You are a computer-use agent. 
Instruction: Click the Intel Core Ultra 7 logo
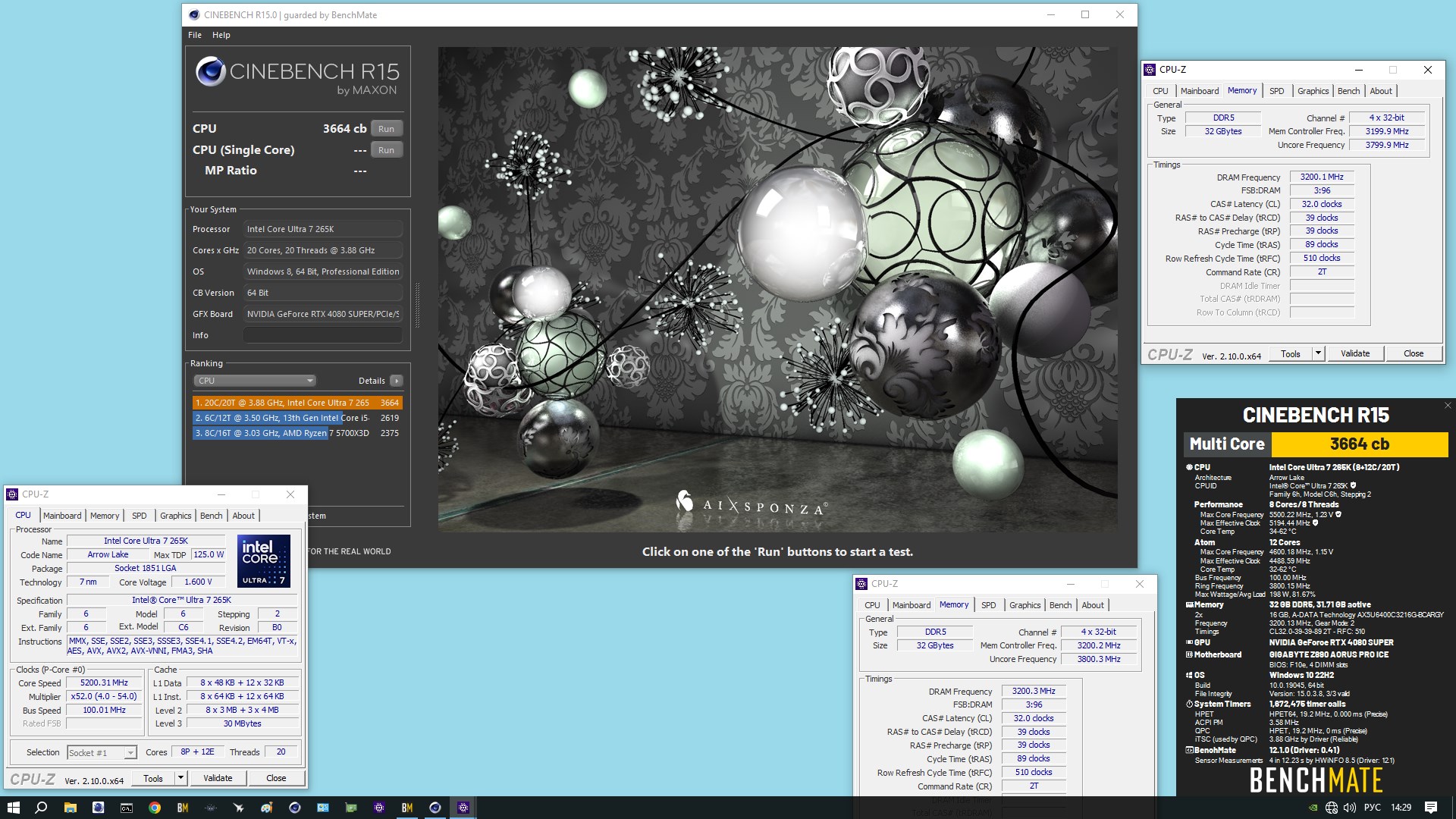coord(264,561)
